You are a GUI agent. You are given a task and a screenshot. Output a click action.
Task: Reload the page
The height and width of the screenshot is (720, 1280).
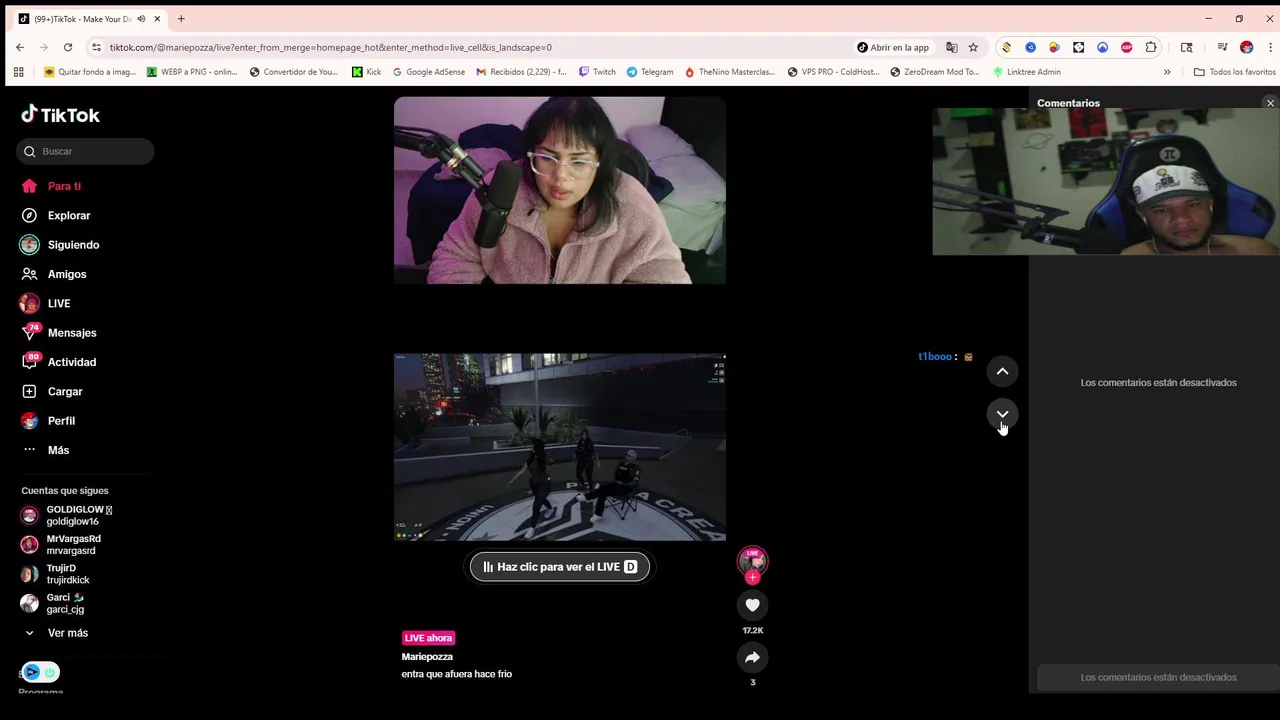pyautogui.click(x=68, y=47)
